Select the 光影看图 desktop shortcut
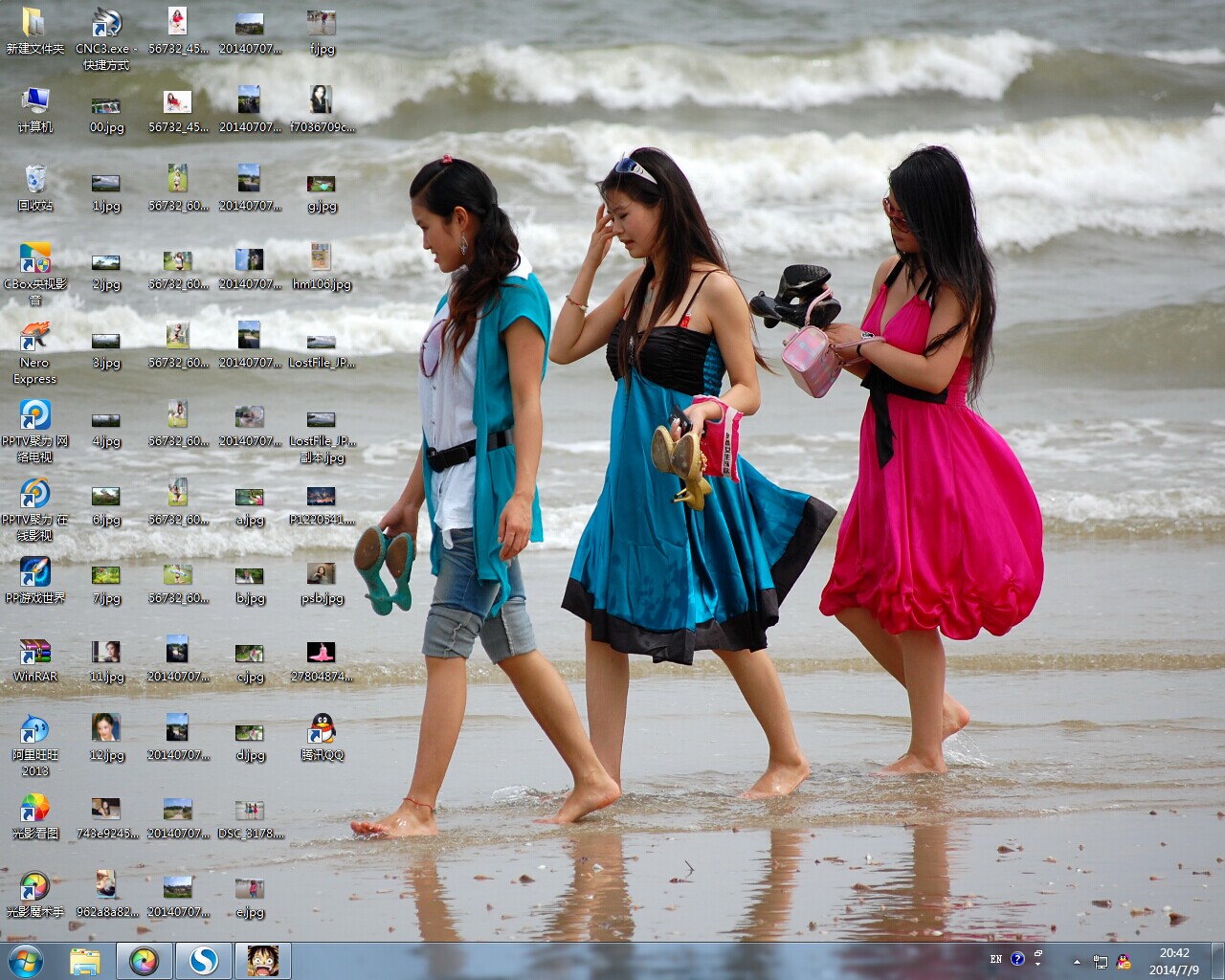This screenshot has height=980, width=1225. click(x=35, y=808)
